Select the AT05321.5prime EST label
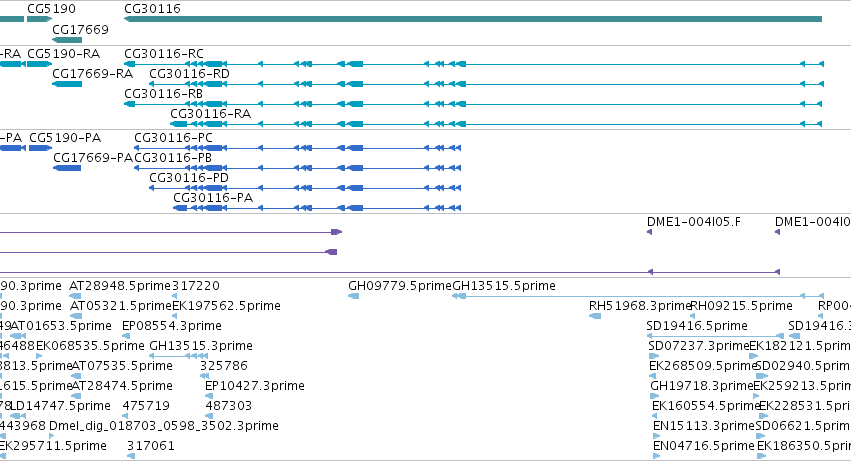The width and height of the screenshot is (851, 461). [121, 306]
